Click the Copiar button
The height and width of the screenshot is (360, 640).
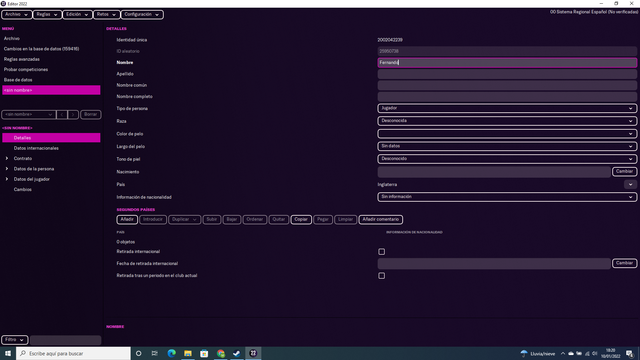pyautogui.click(x=301, y=220)
